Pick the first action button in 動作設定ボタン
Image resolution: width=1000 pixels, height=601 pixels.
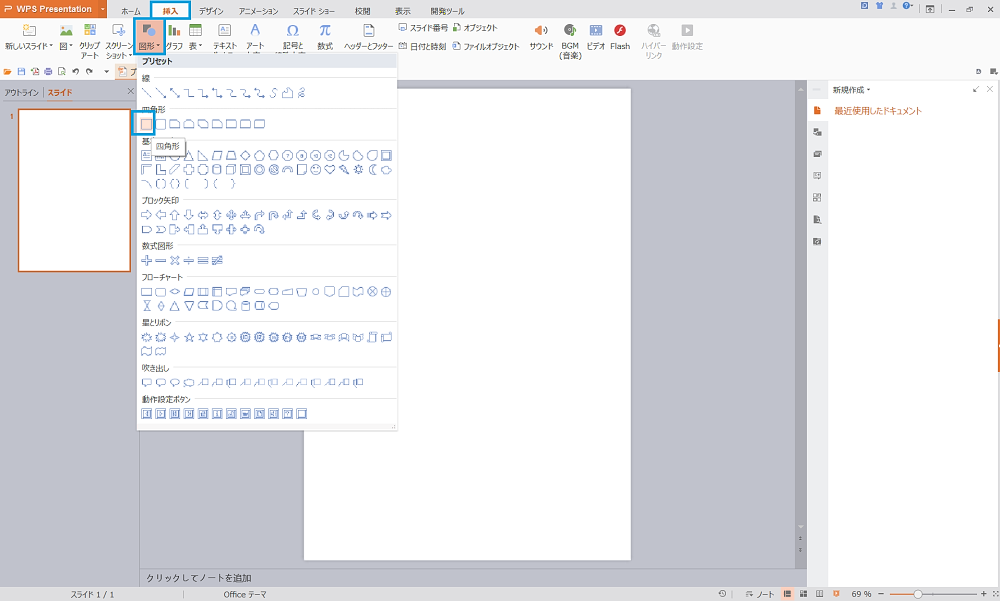[x=147, y=414]
